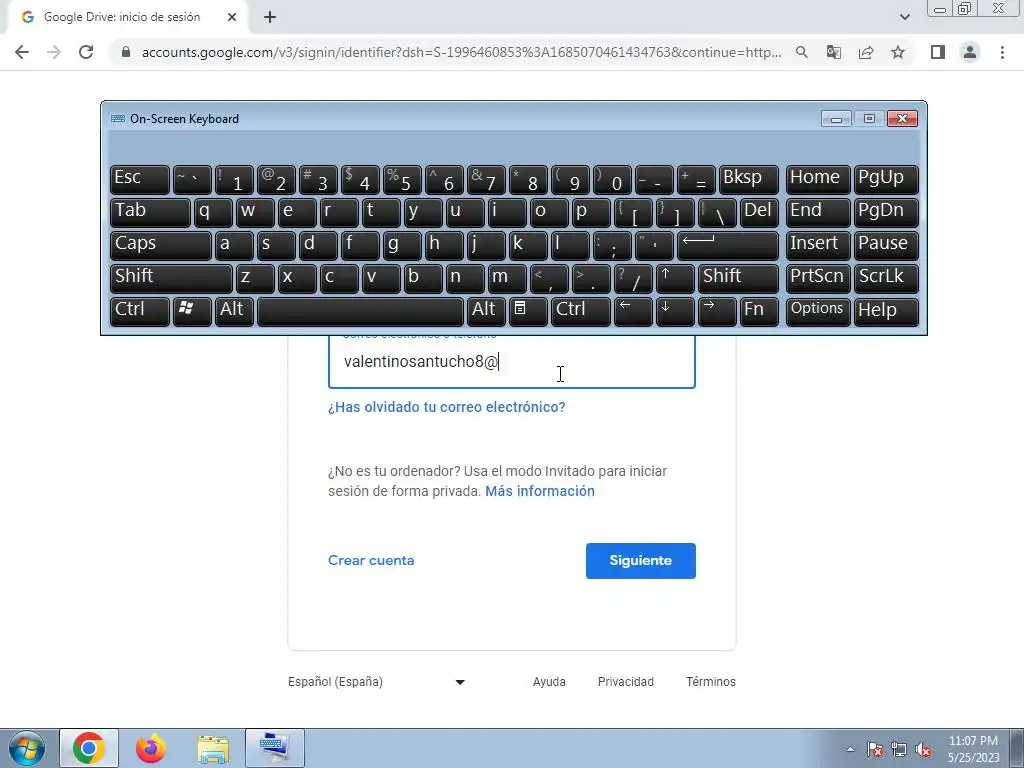The width and height of the screenshot is (1024, 768).
Task: Show hidden system tray icons arrow
Action: click(x=850, y=749)
